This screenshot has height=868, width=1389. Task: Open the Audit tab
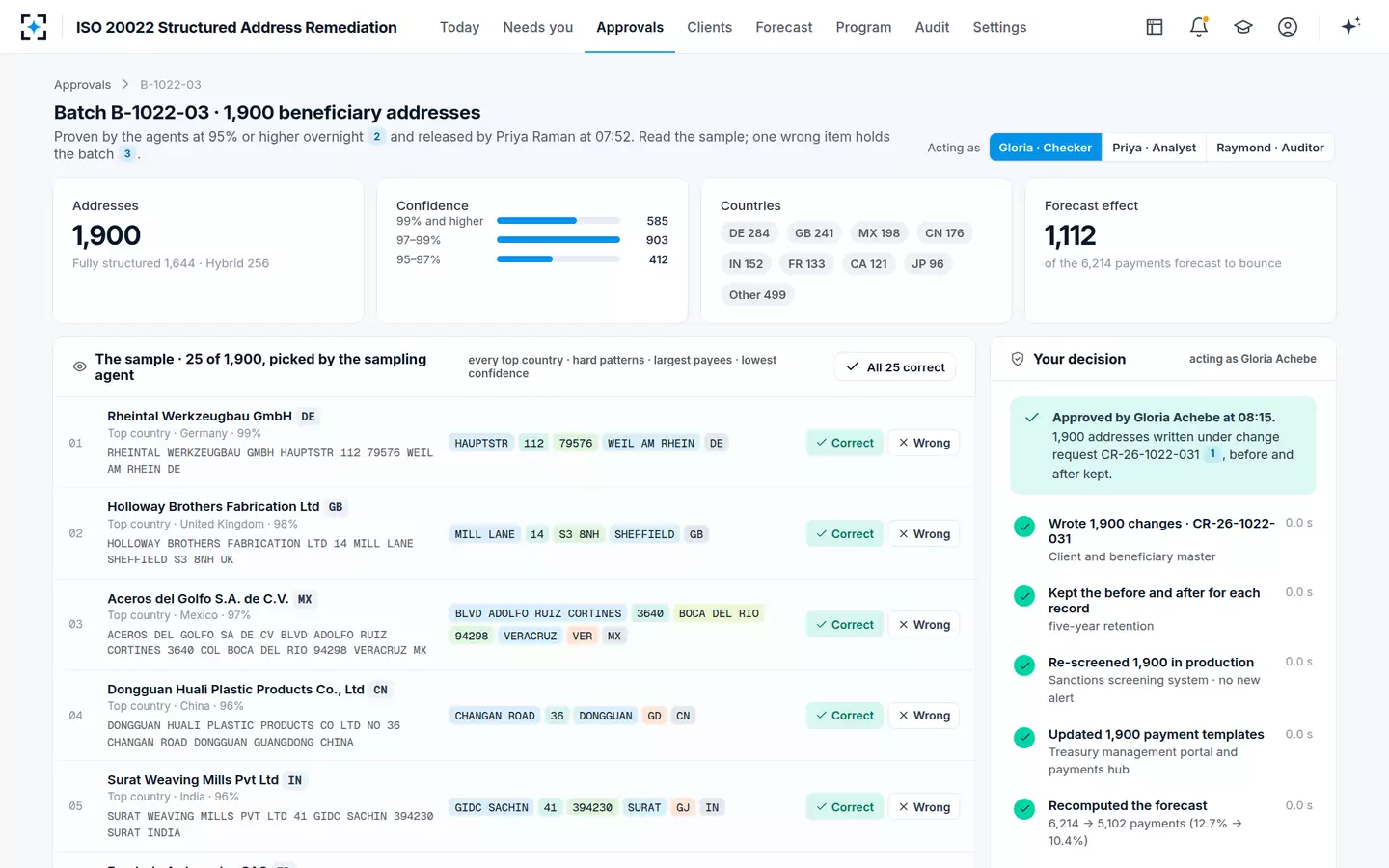pos(932,27)
